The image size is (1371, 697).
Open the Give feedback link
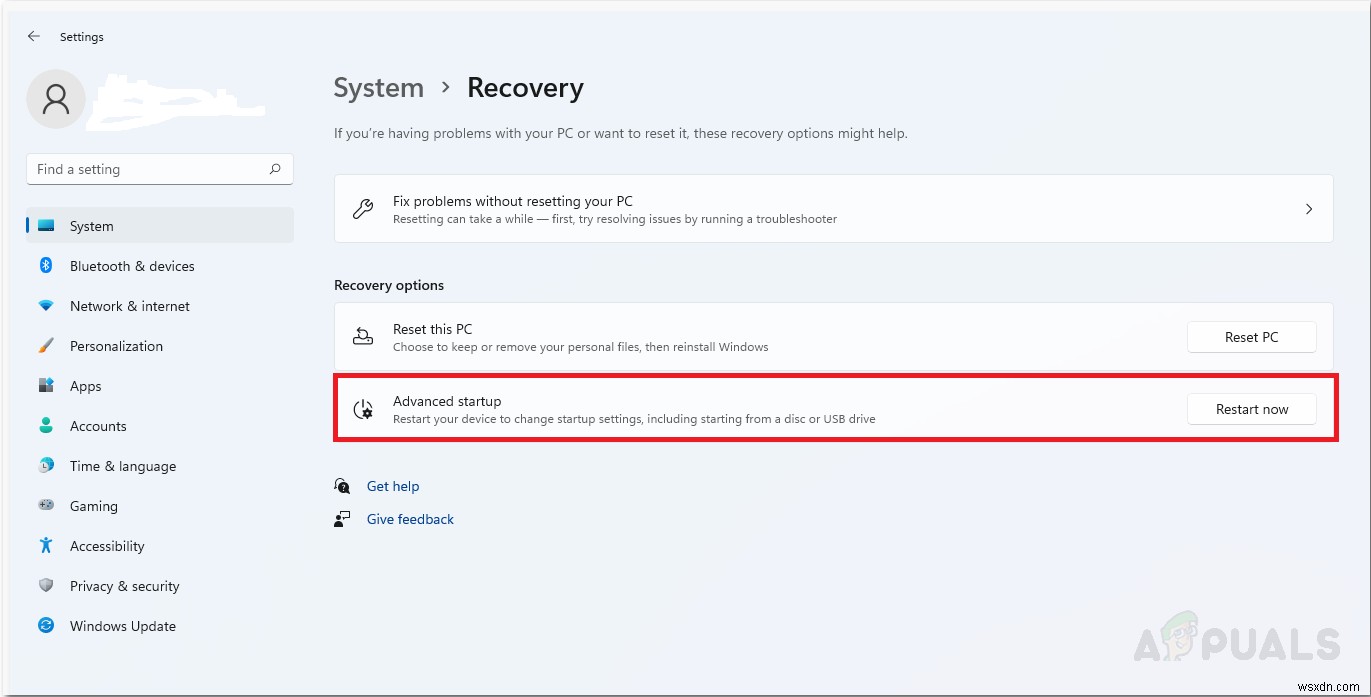410,519
